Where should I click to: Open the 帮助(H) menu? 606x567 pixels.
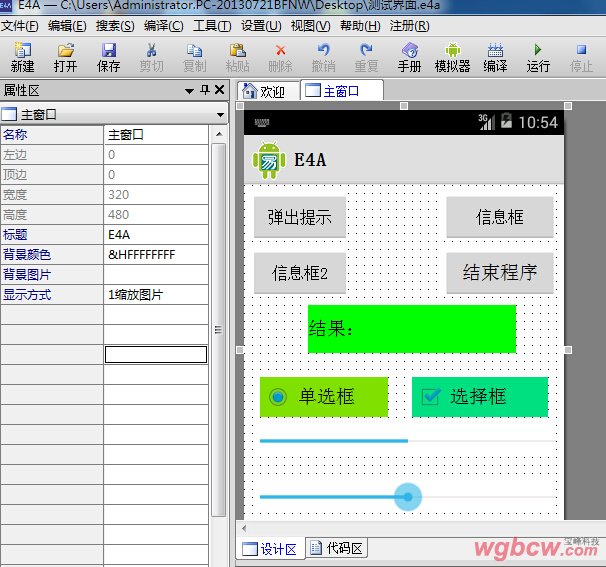coord(360,26)
